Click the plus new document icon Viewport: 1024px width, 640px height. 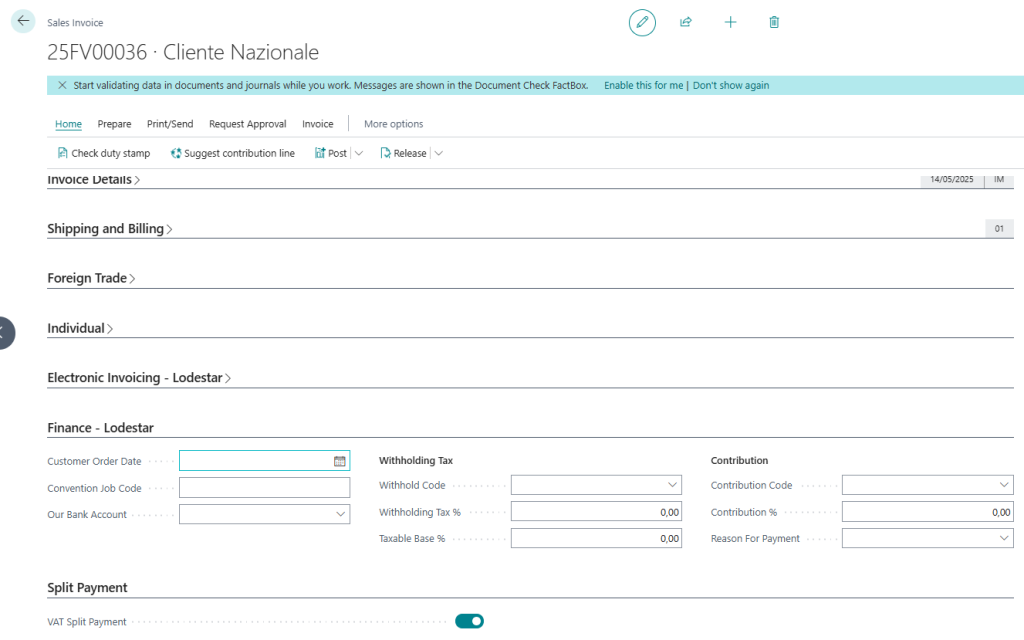click(730, 22)
